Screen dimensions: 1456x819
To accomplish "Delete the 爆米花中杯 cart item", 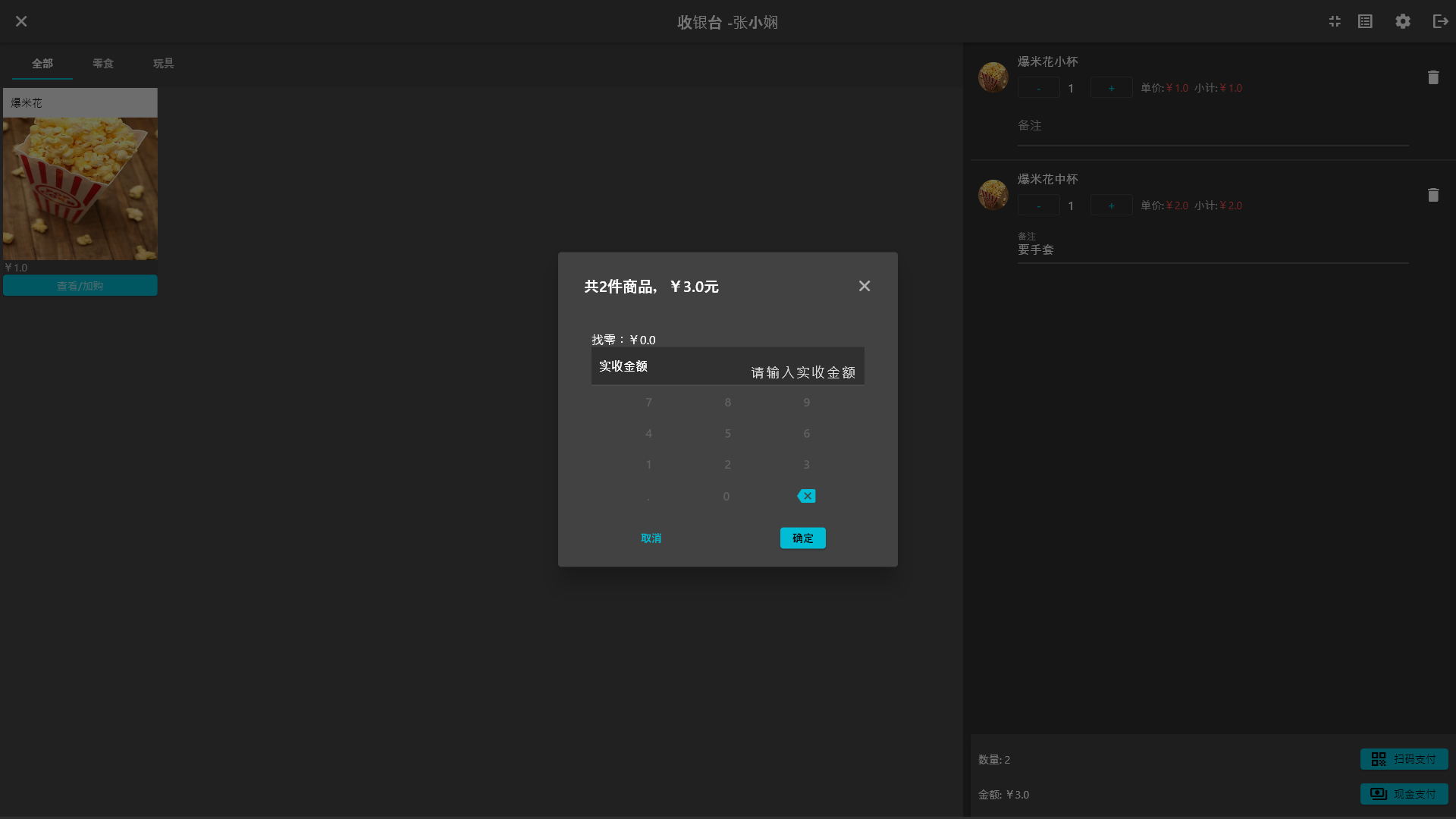I will click(1433, 195).
